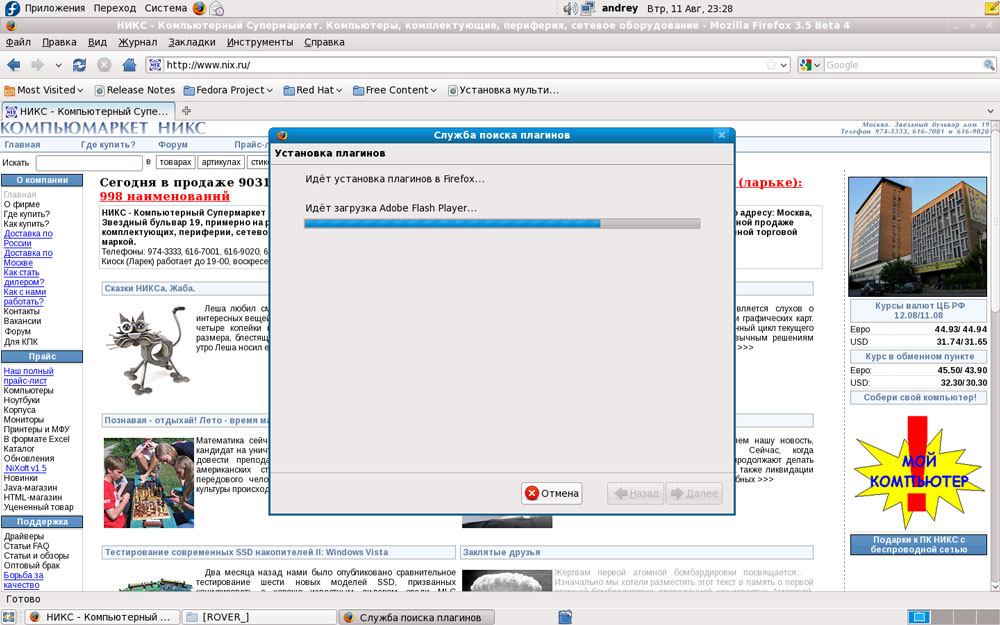This screenshot has height=625, width=1000.
Task: Switch to Служба поиска плагинов taskbar item
Action: pos(416,617)
